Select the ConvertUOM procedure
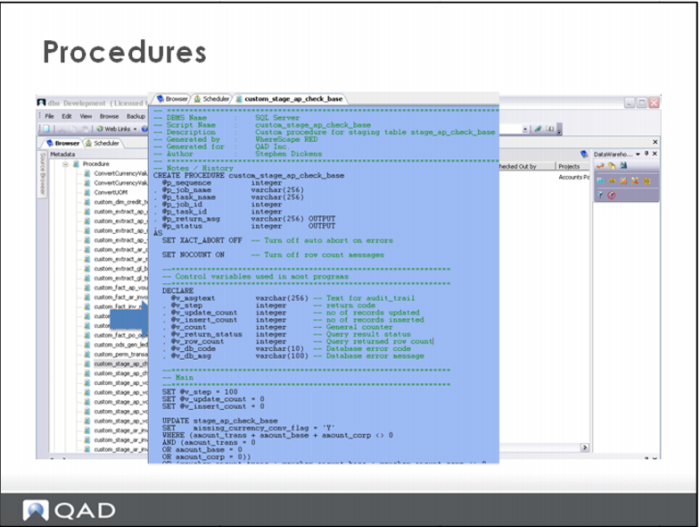The width and height of the screenshot is (700, 527). coord(111,192)
